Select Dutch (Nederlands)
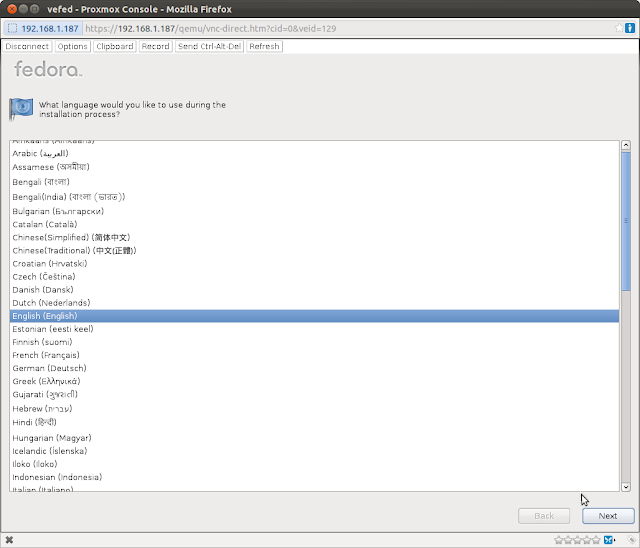 pos(314,303)
